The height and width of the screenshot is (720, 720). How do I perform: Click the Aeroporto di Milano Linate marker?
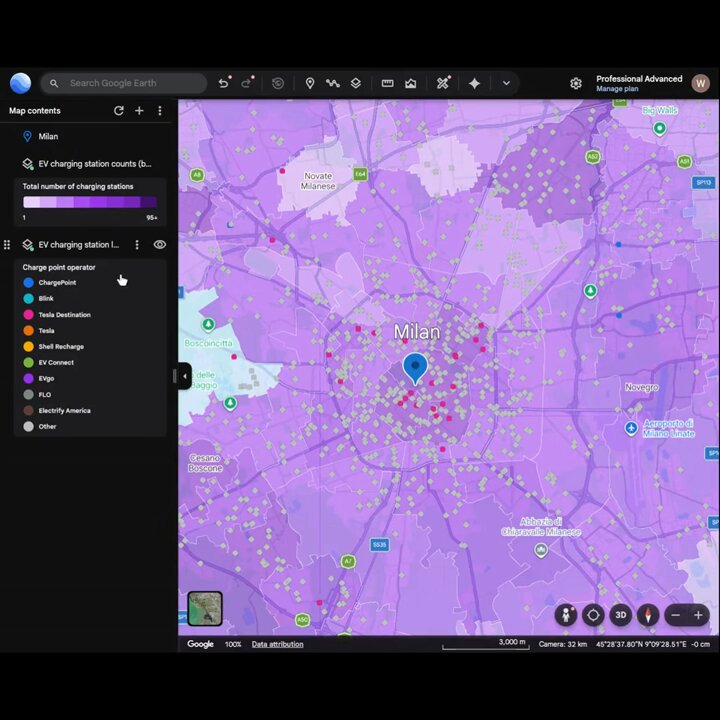point(631,428)
